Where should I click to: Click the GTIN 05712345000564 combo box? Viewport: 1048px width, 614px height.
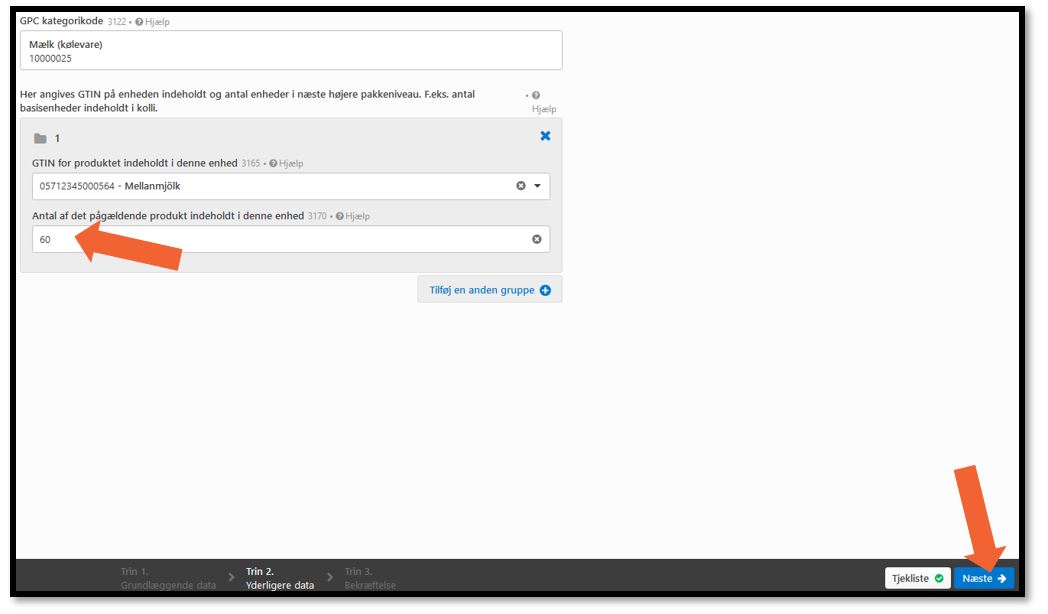(x=291, y=186)
